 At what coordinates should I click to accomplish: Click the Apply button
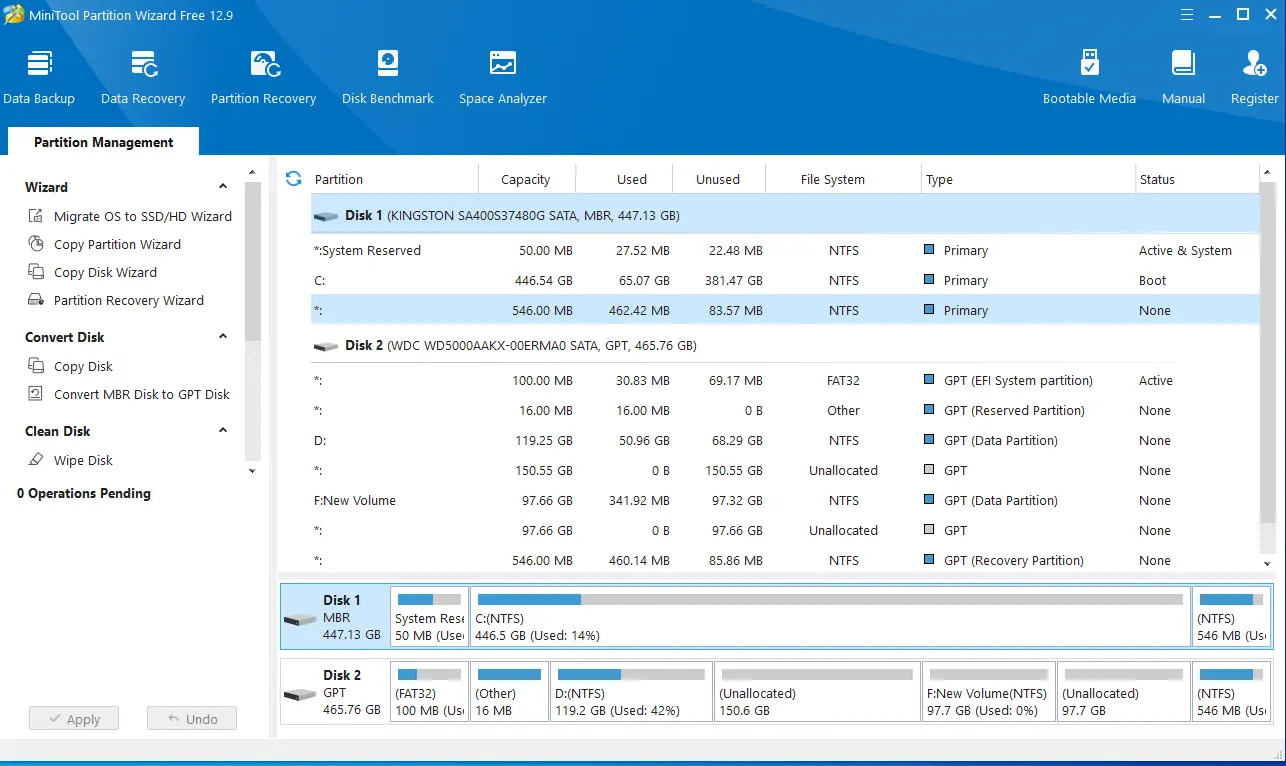(x=74, y=719)
